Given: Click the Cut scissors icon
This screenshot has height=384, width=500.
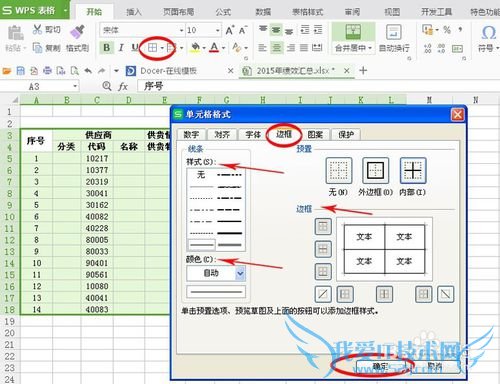Looking at the screenshot, I should click(x=37, y=30).
